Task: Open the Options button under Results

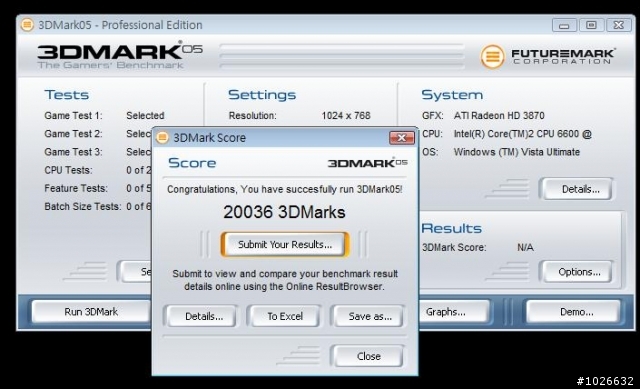Action: [x=577, y=272]
